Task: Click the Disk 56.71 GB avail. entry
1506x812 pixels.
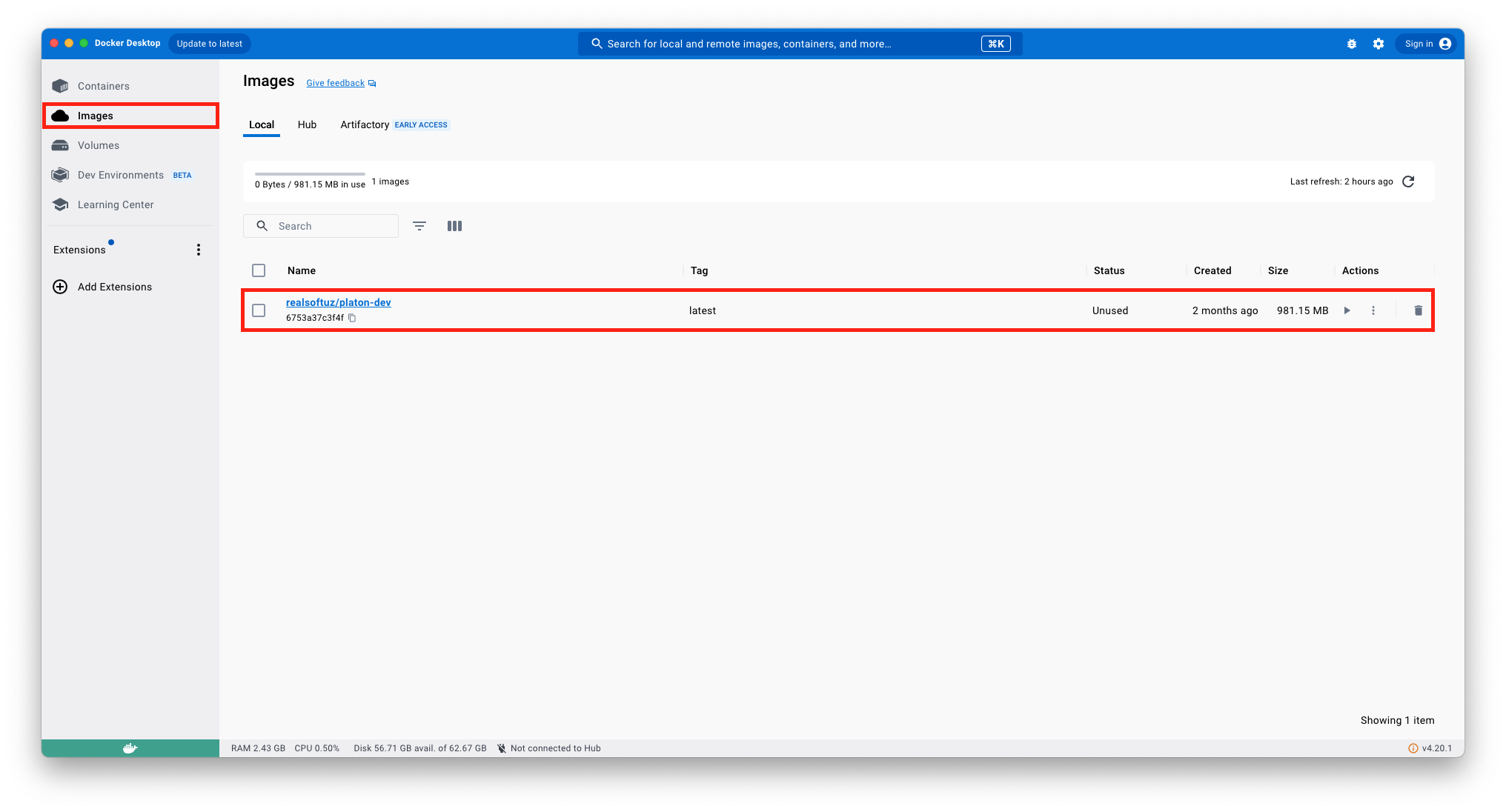Action: (420, 748)
